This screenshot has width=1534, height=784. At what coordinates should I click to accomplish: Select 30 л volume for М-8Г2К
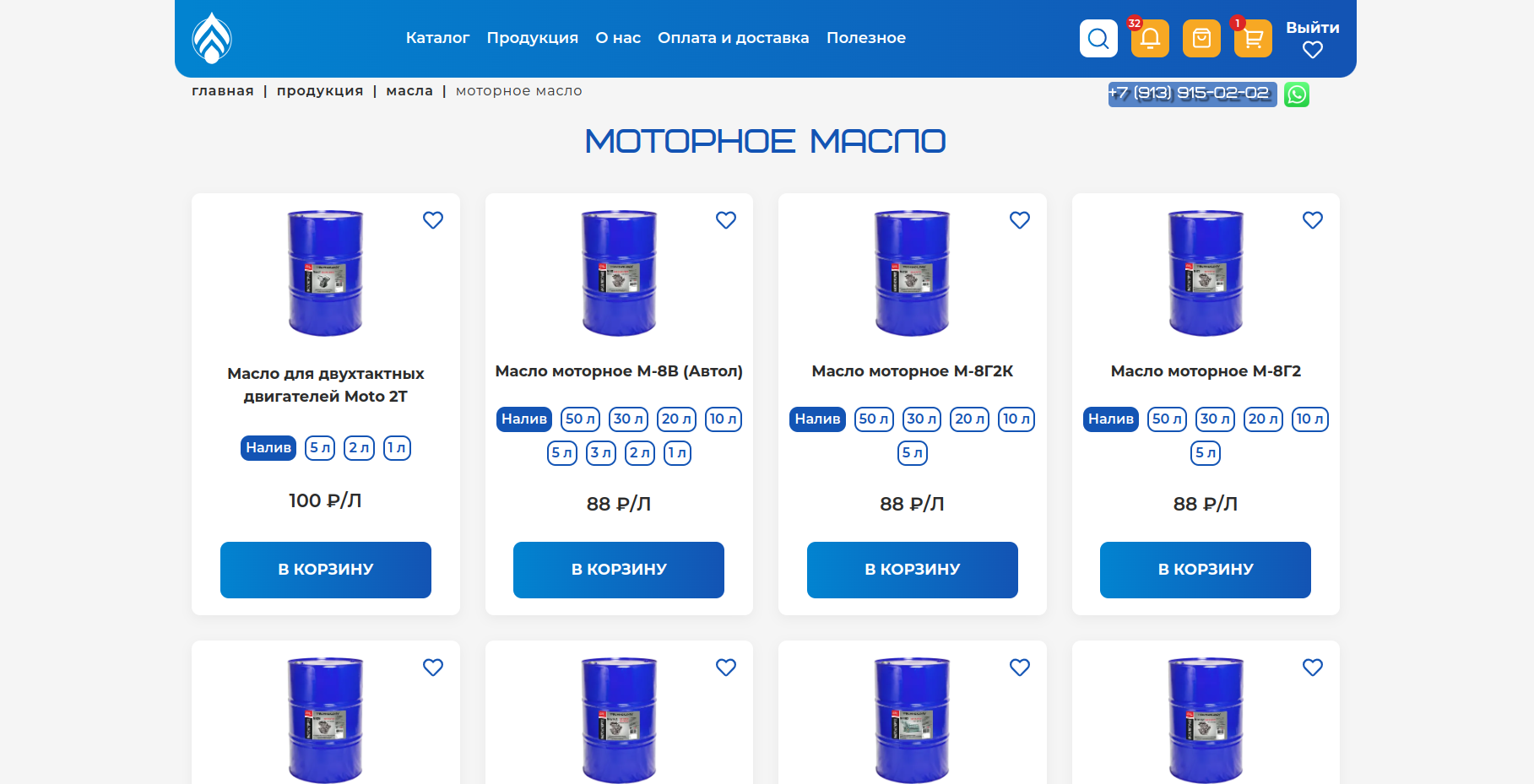tap(922, 419)
